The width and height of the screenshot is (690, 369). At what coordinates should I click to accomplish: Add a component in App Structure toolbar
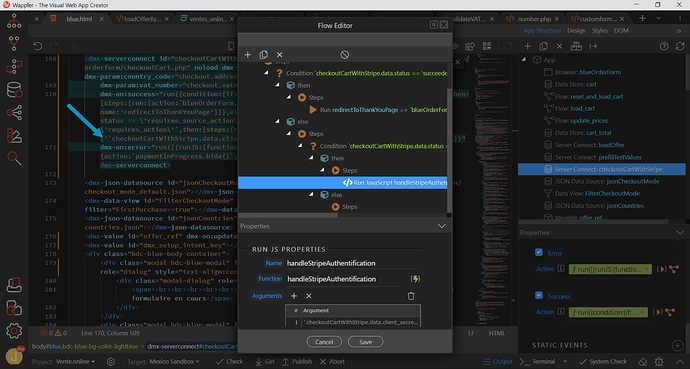coord(528,46)
